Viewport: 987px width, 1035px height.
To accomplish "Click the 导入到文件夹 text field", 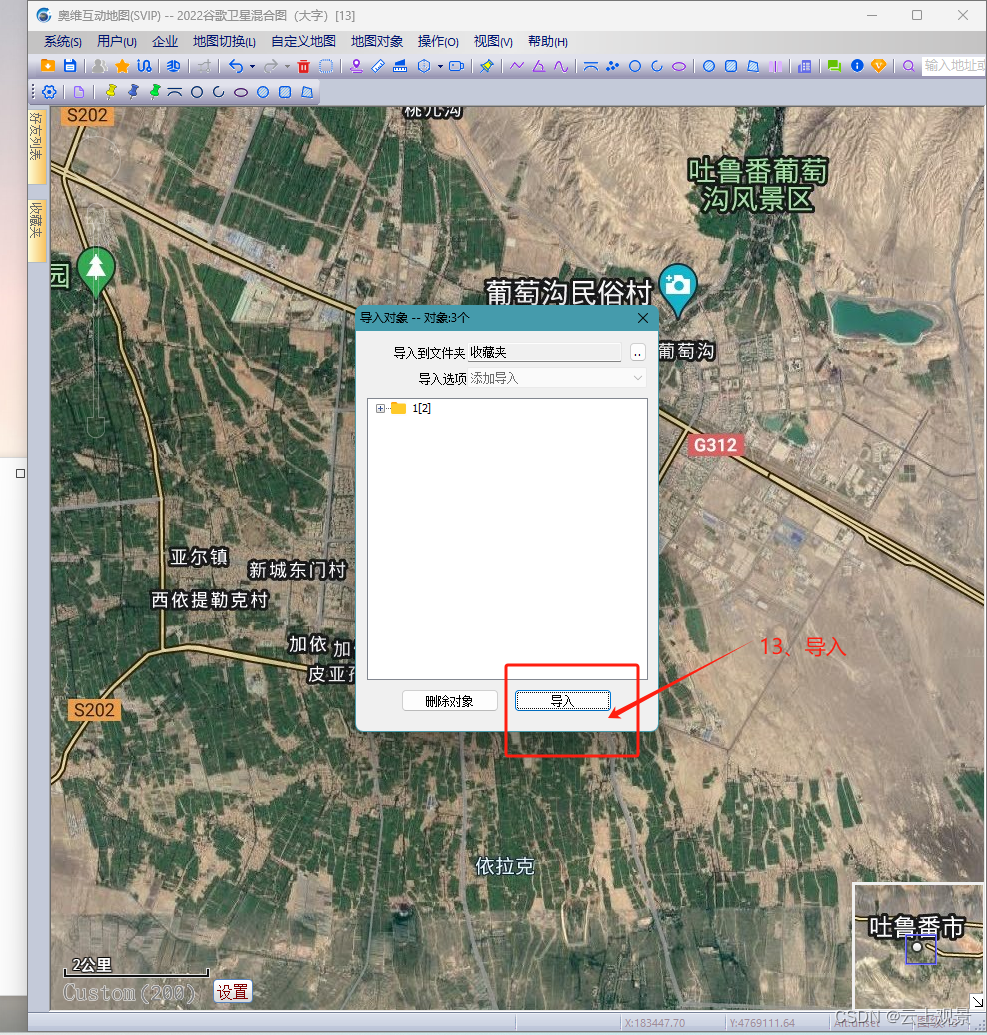I will (x=545, y=352).
